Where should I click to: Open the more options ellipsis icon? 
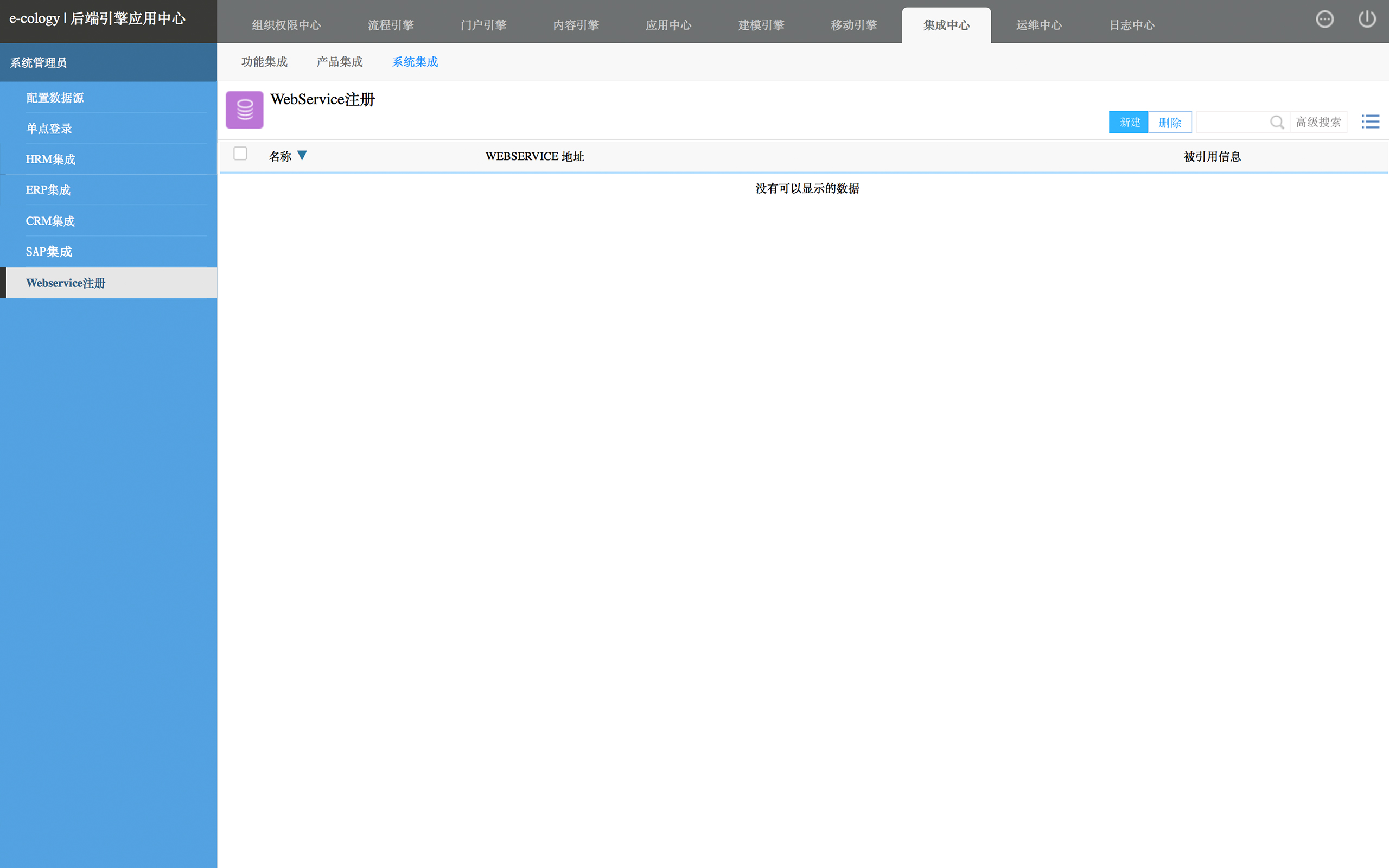1324,20
